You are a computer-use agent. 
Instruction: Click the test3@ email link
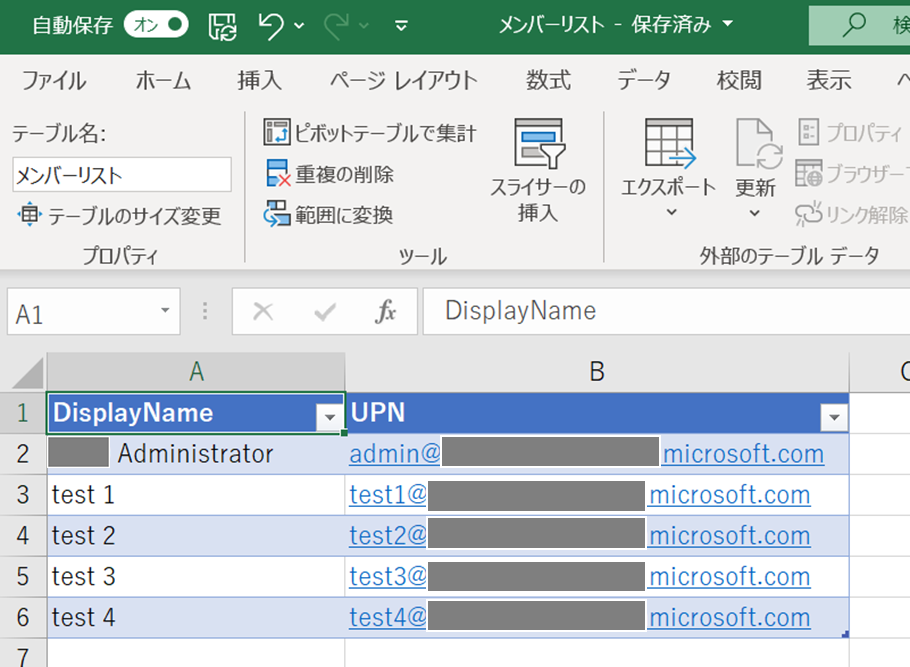(x=388, y=577)
